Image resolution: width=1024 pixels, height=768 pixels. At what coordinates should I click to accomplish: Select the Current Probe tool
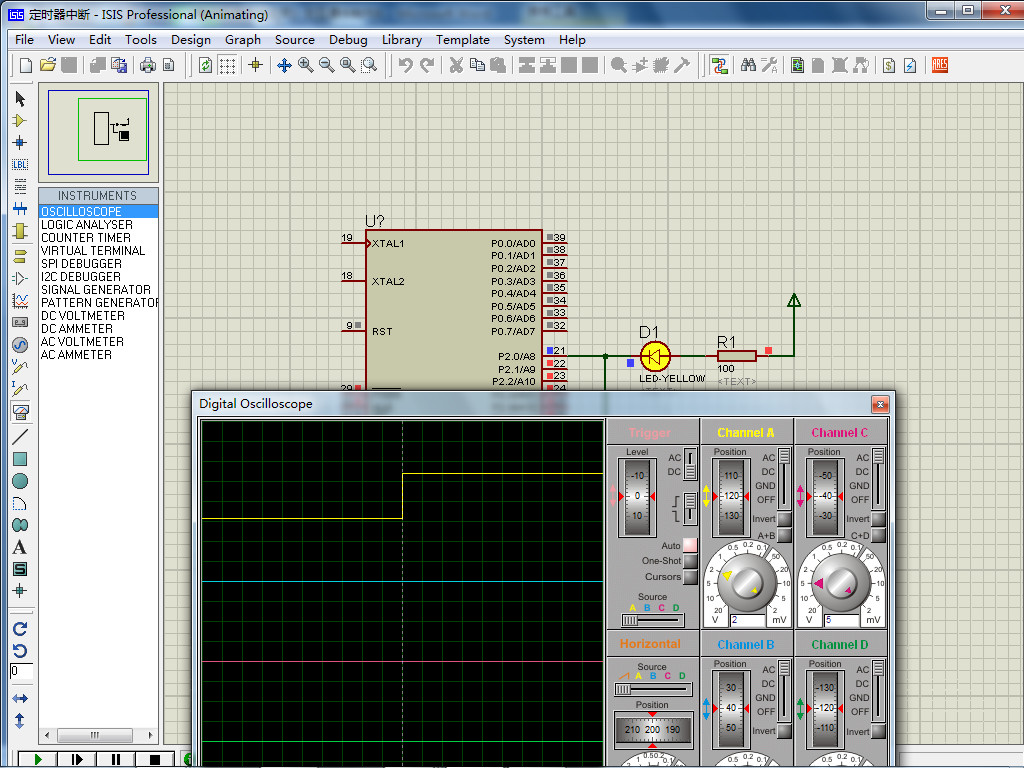(20, 389)
